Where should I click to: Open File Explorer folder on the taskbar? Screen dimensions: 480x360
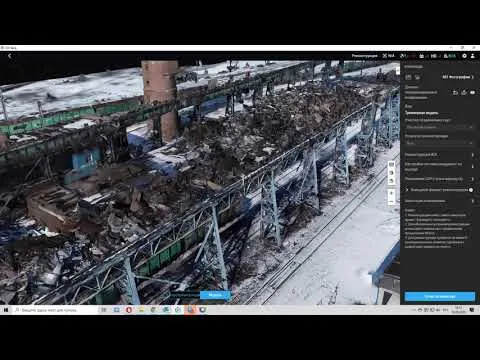click(141, 310)
